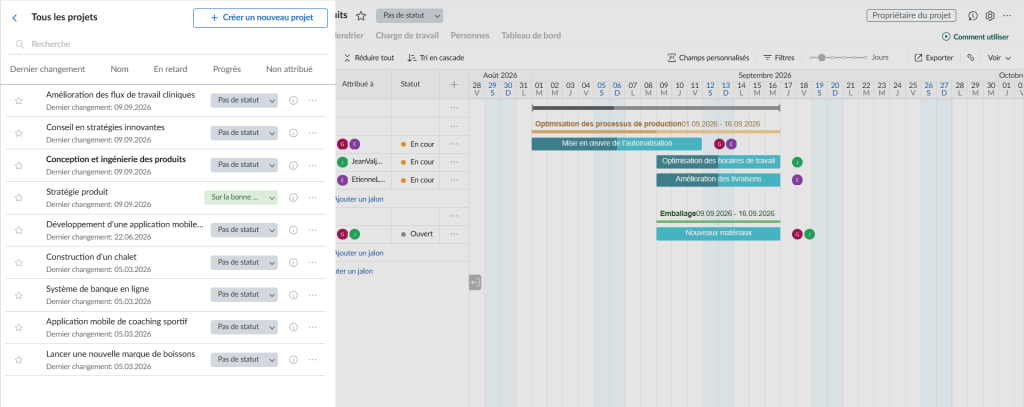Open Sur la bonne status dropdown
Screen dimensions: 1024x407
[241, 197]
